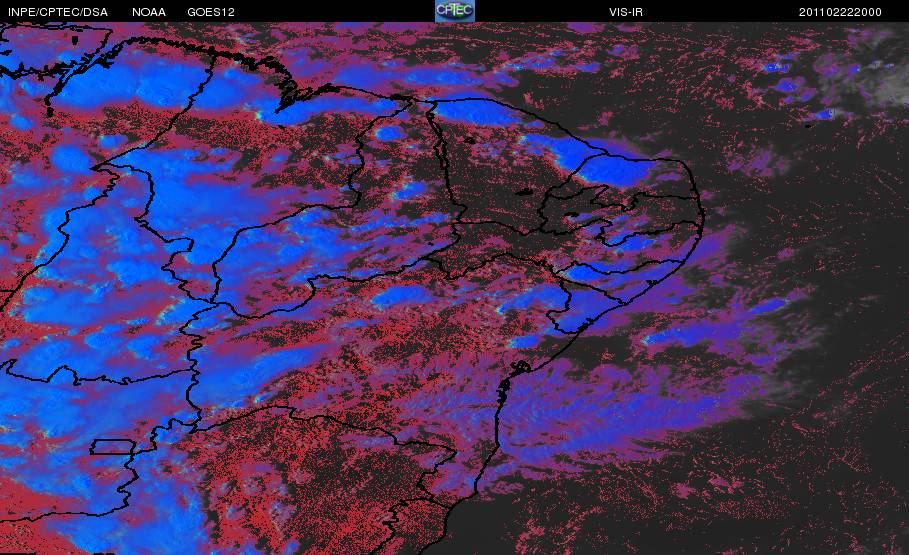Click the VIS-IR channel label
The height and width of the screenshot is (555, 909).
click(x=626, y=12)
